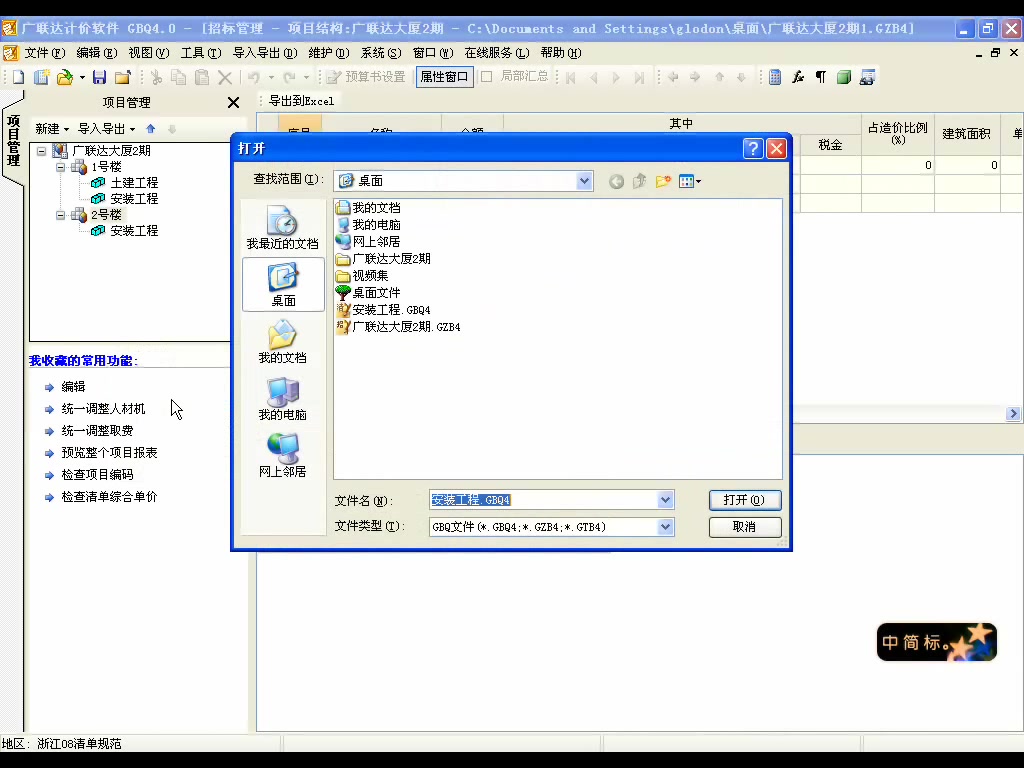Open the 查找范围 dropdown
Viewport: 1024px width, 768px height.
583,181
